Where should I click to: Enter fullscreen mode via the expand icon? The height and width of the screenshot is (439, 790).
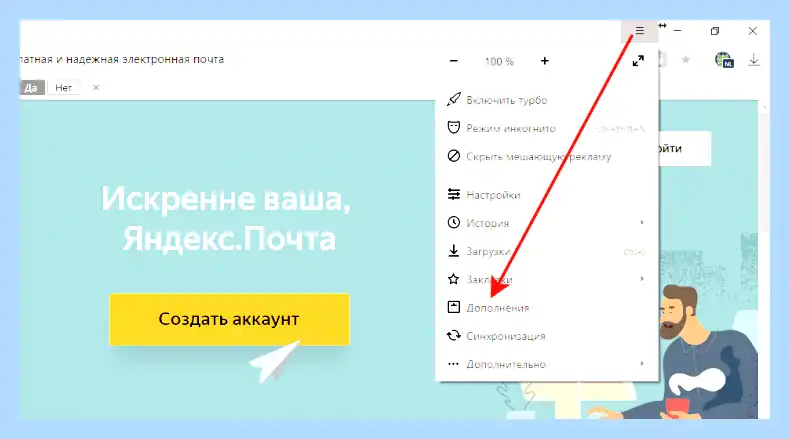point(638,61)
